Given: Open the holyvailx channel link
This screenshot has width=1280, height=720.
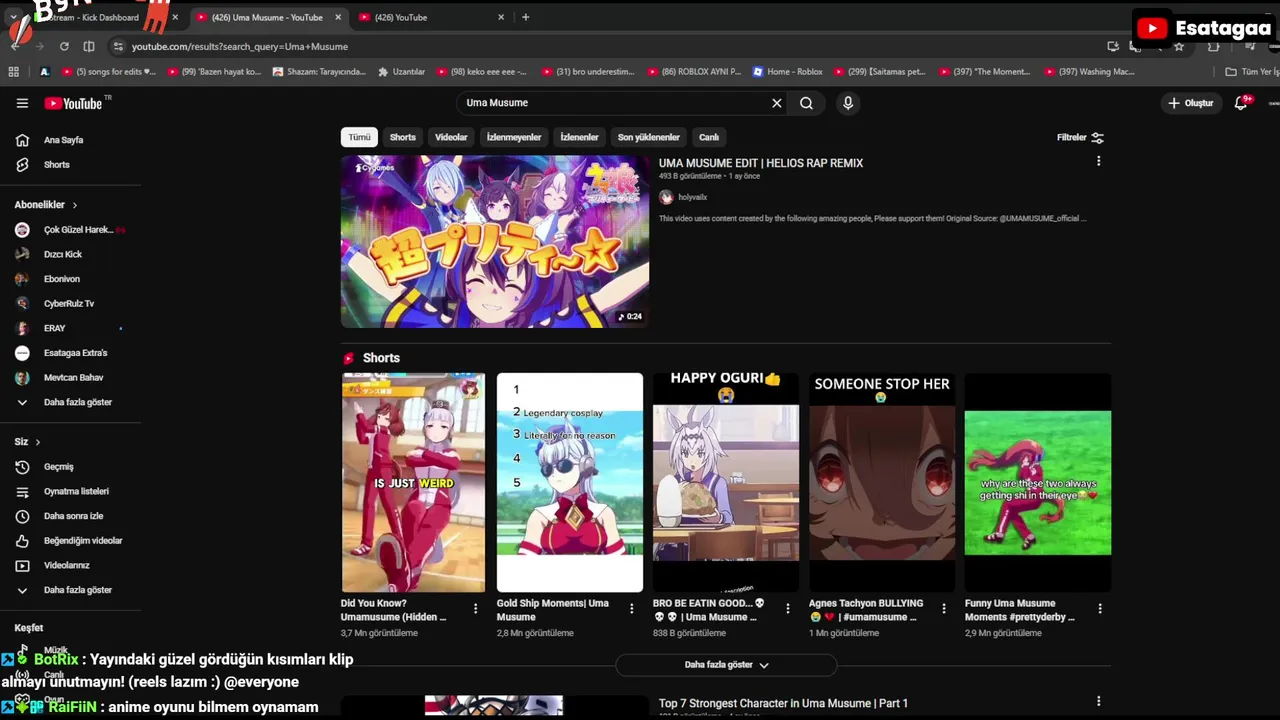Looking at the screenshot, I should click(x=692, y=197).
